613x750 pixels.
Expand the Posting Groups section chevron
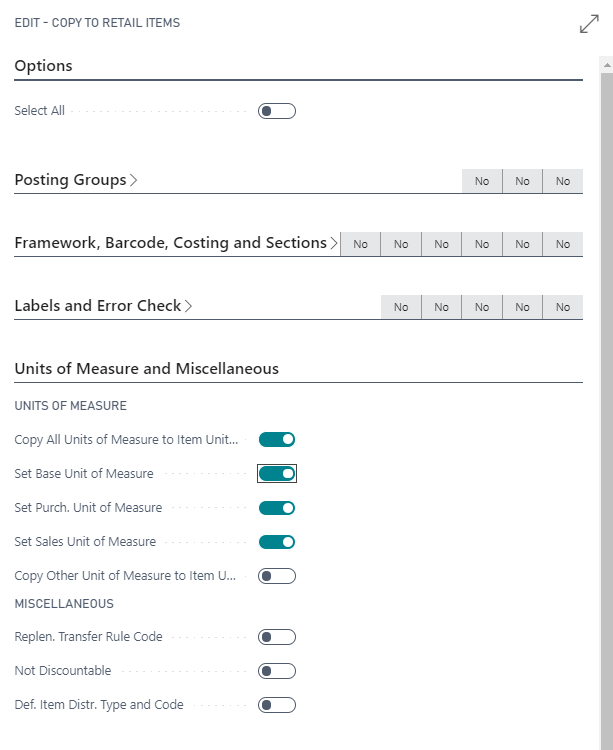coord(134,180)
